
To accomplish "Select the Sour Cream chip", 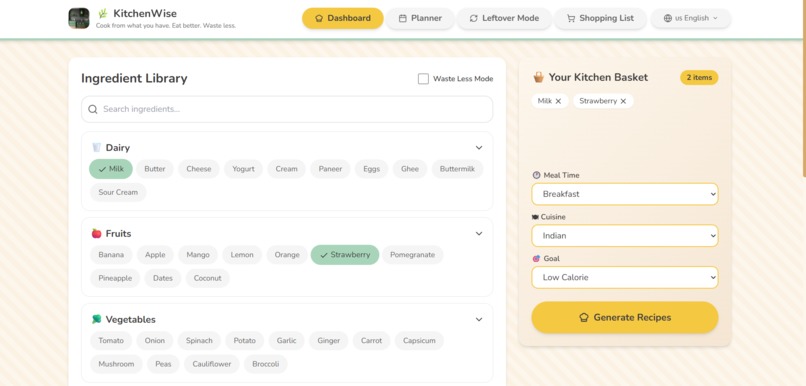I will point(118,192).
